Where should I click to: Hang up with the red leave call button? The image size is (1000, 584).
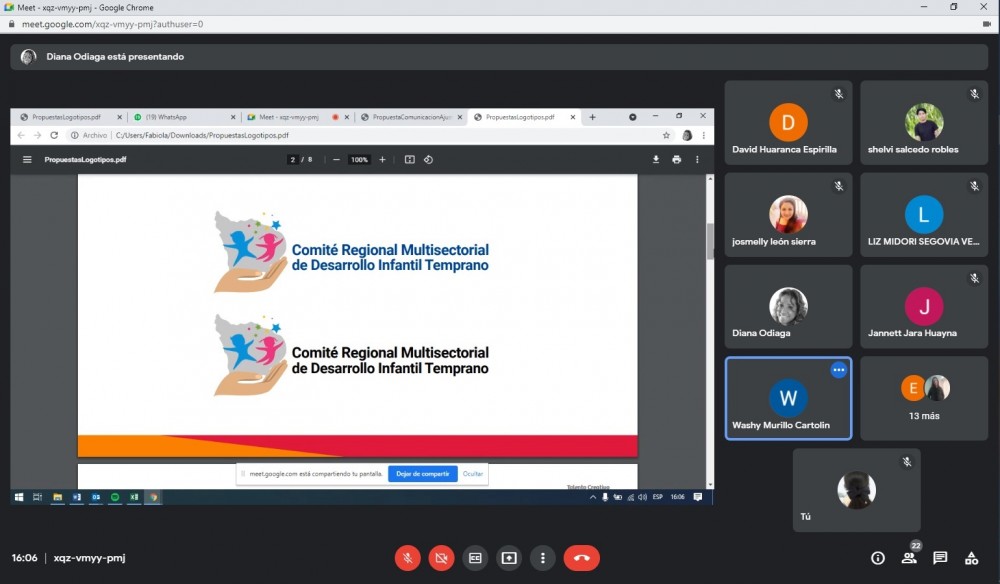581,558
